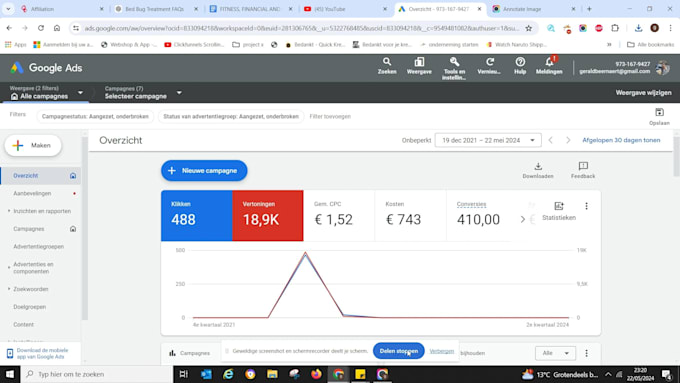
Task: Click the Vernieuwen refresh icon
Action: click(x=489, y=66)
